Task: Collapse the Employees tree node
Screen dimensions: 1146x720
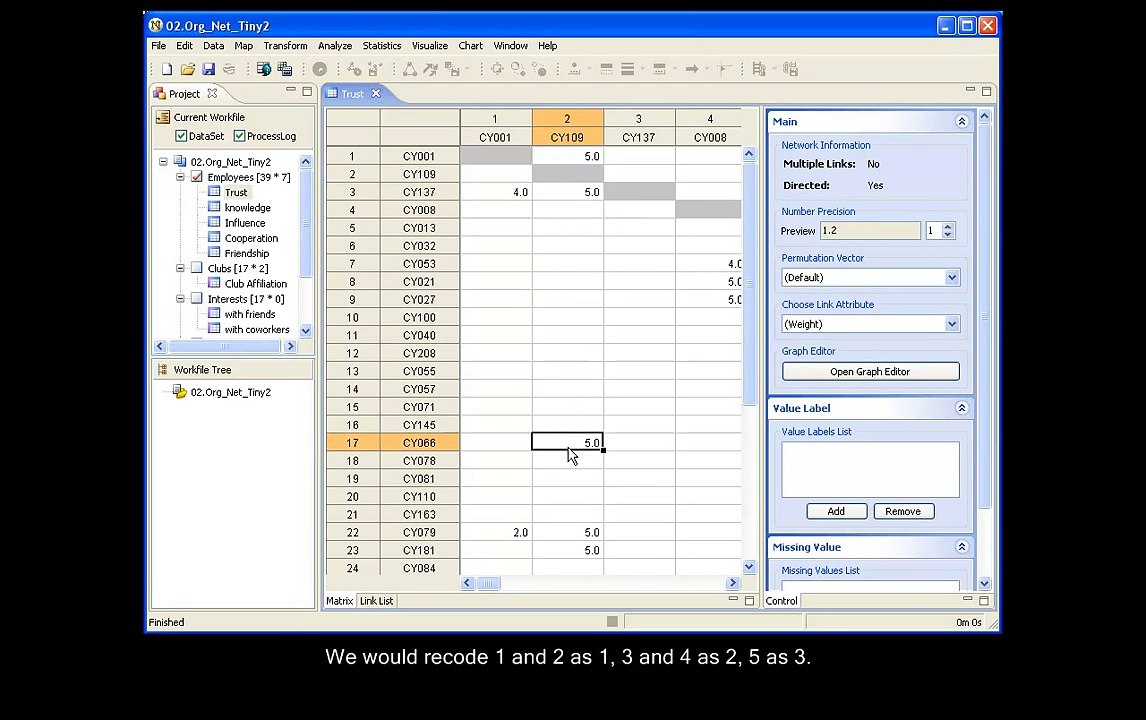Action: [180, 177]
